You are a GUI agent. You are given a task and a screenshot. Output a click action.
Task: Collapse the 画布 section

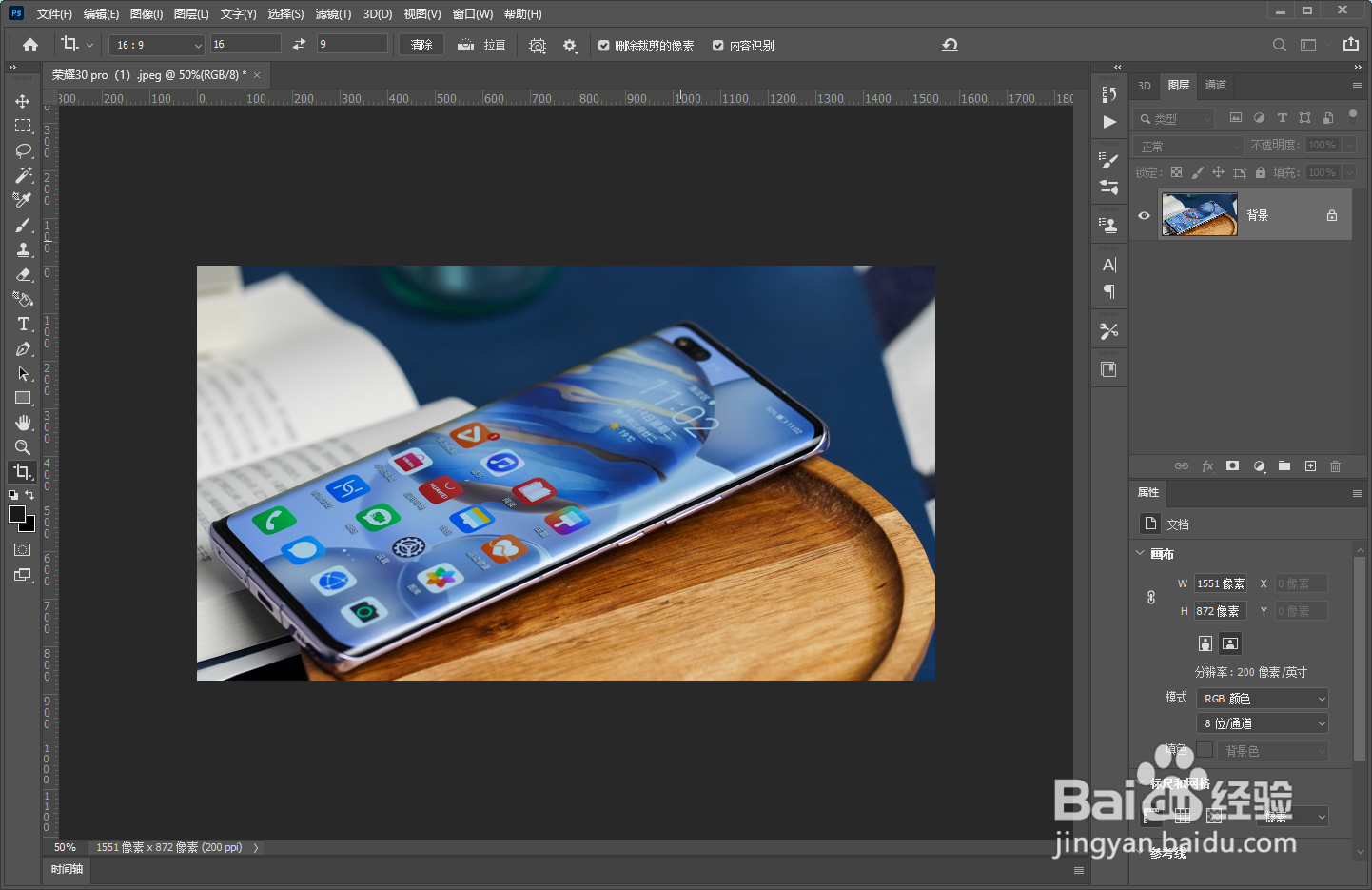(1140, 553)
